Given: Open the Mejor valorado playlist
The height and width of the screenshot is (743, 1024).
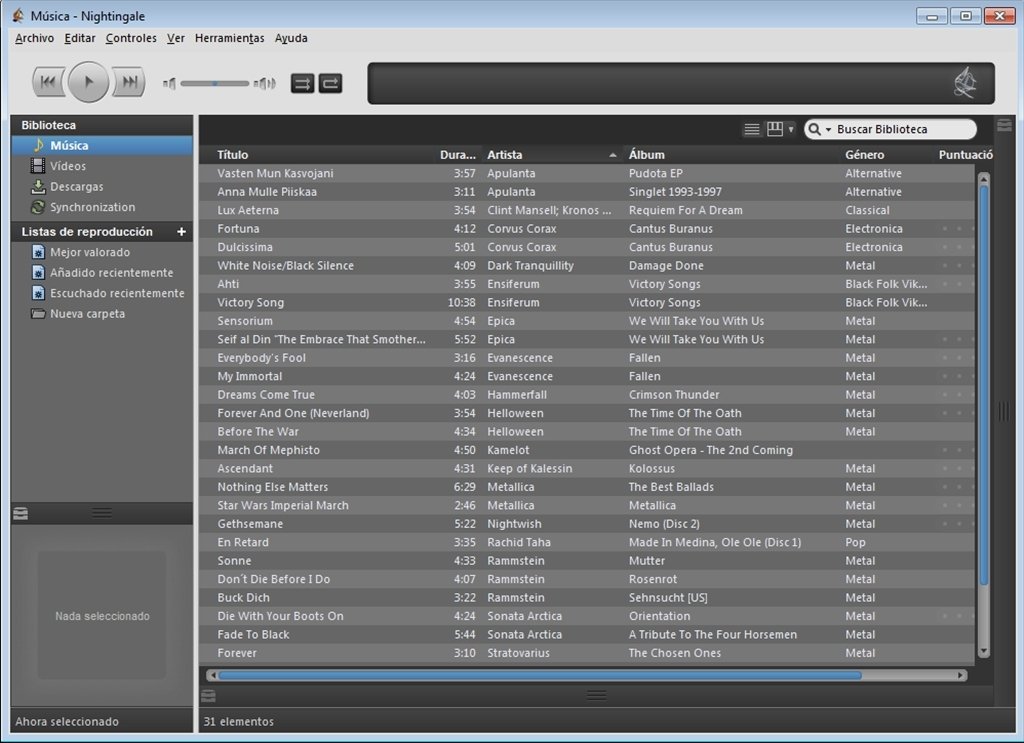Looking at the screenshot, I should click(x=102, y=252).
